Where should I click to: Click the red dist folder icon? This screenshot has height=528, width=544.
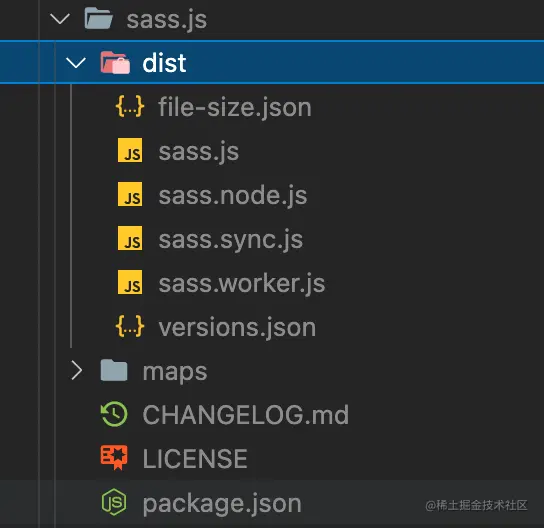point(115,62)
